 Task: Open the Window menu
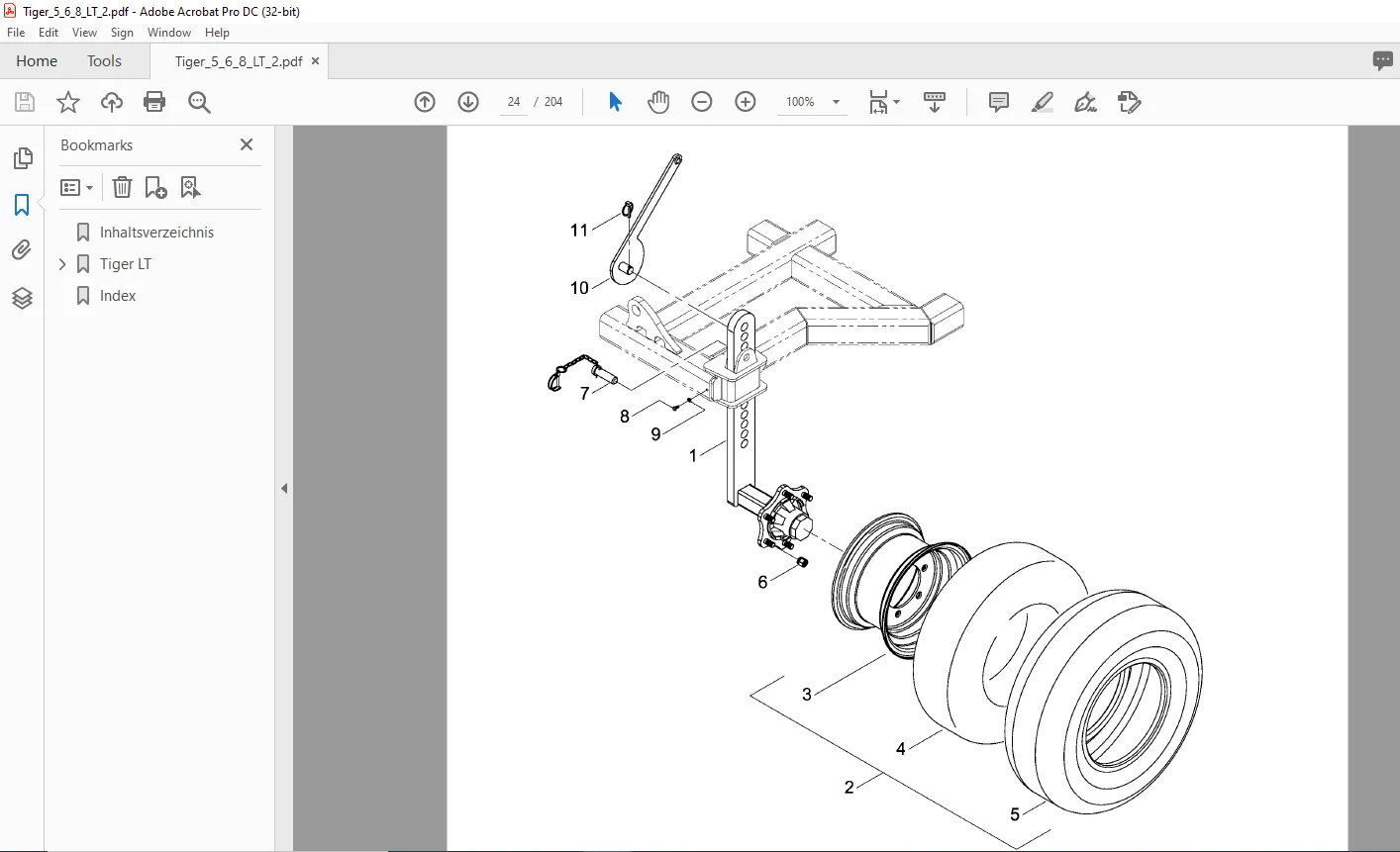169,33
